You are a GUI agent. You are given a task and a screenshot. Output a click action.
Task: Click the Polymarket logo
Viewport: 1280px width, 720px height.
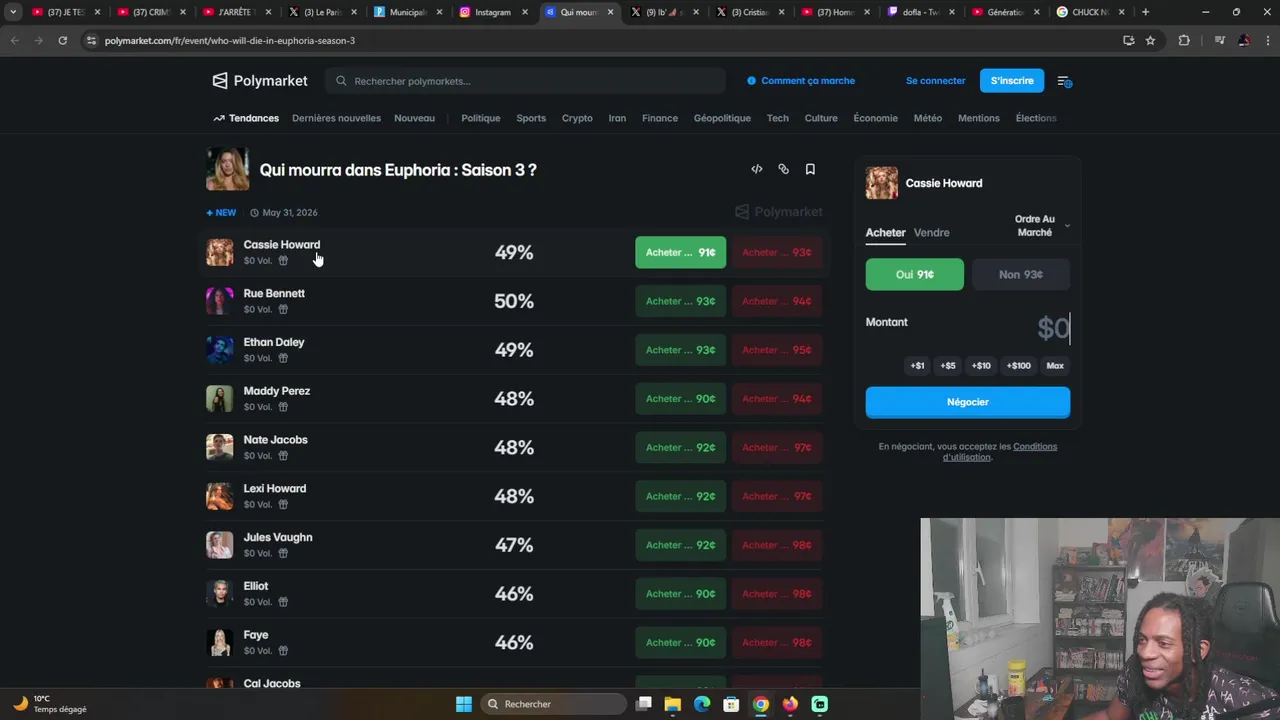260,81
